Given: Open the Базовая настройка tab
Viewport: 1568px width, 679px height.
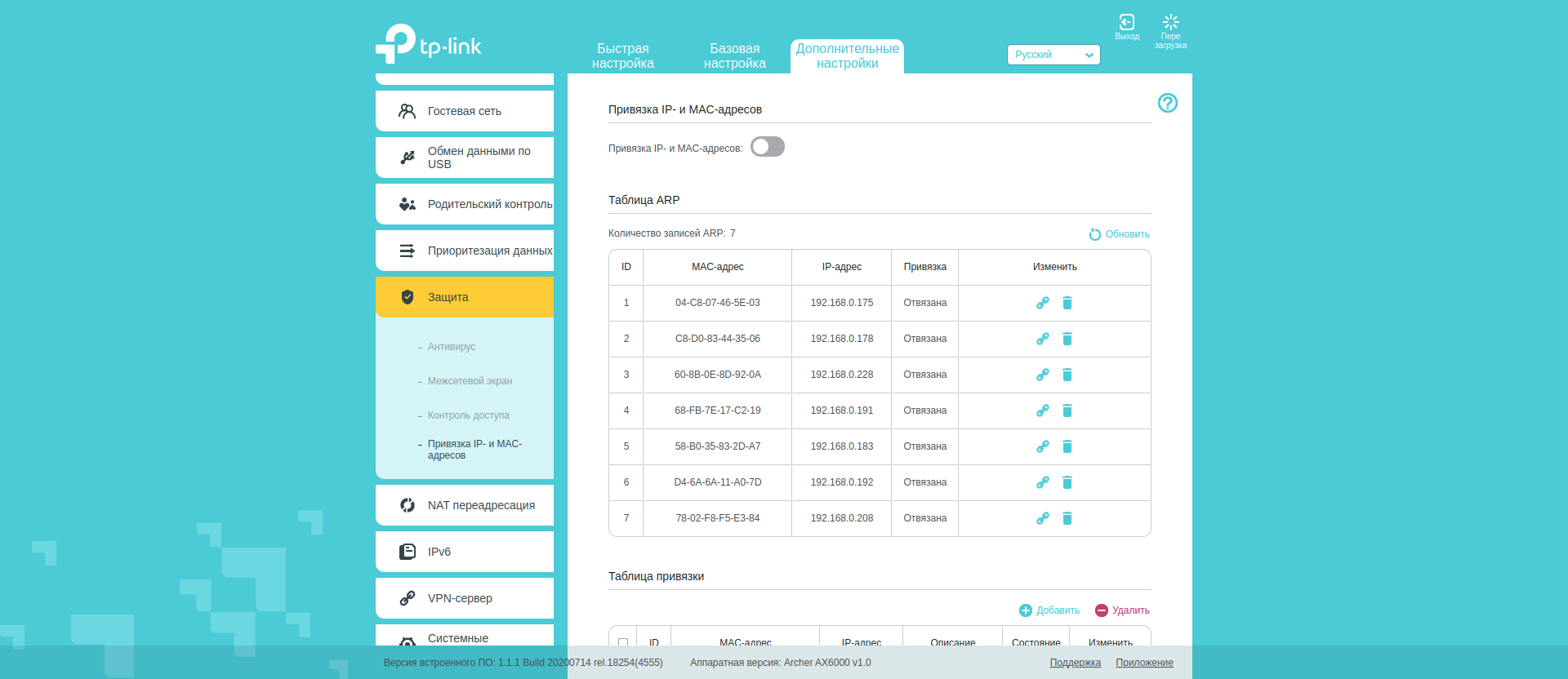Looking at the screenshot, I should pos(734,55).
